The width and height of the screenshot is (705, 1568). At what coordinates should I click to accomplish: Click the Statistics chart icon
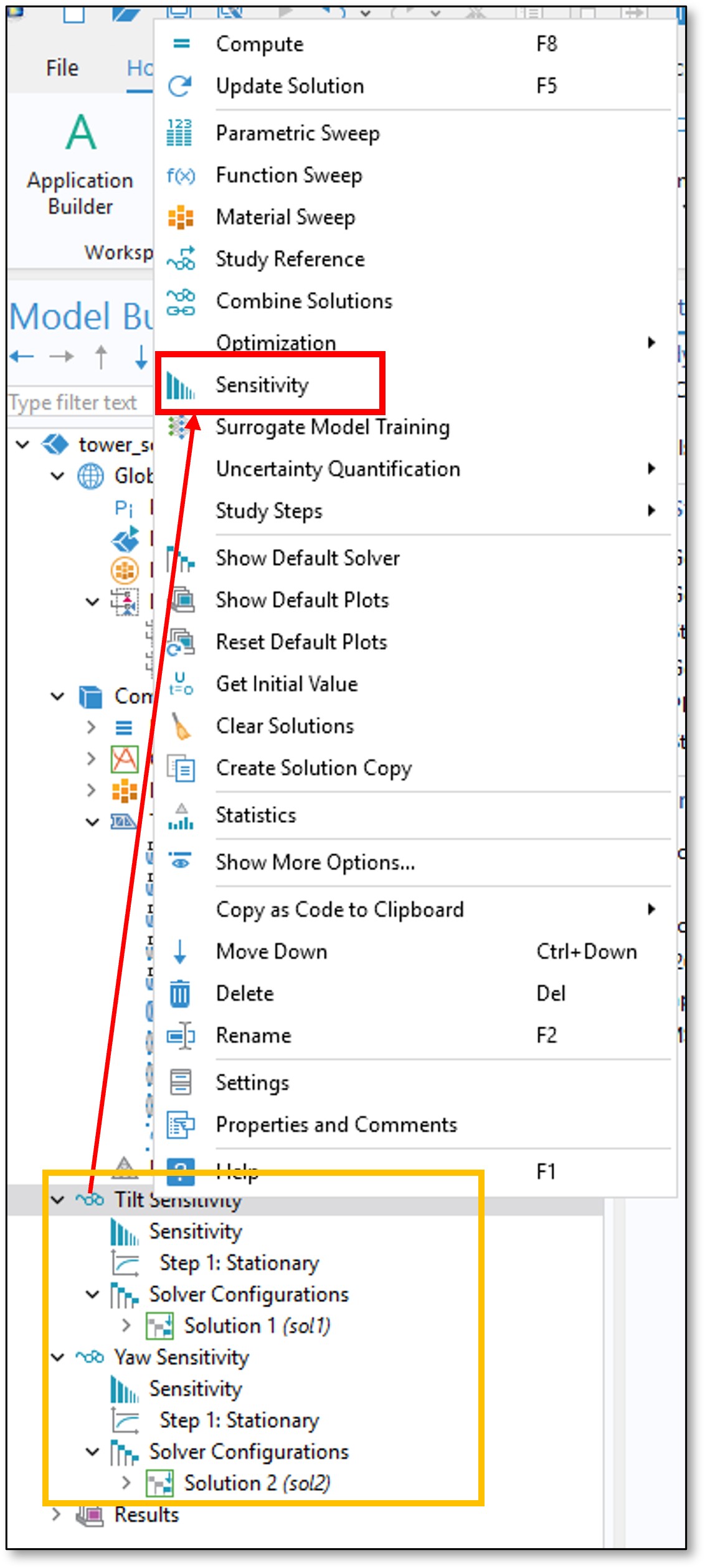(181, 816)
